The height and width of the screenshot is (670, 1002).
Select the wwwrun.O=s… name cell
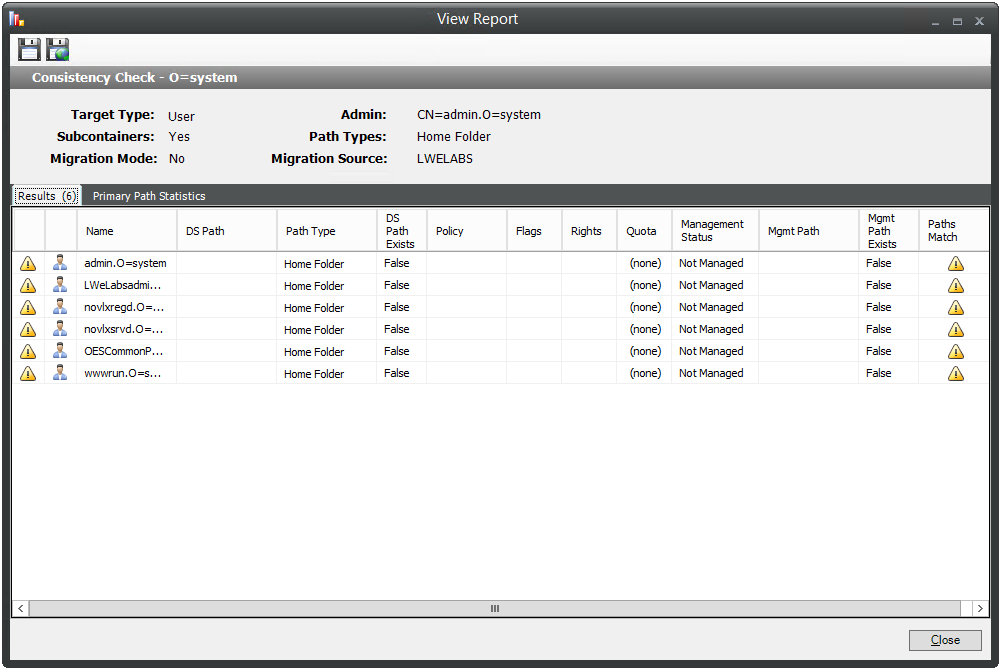127,373
